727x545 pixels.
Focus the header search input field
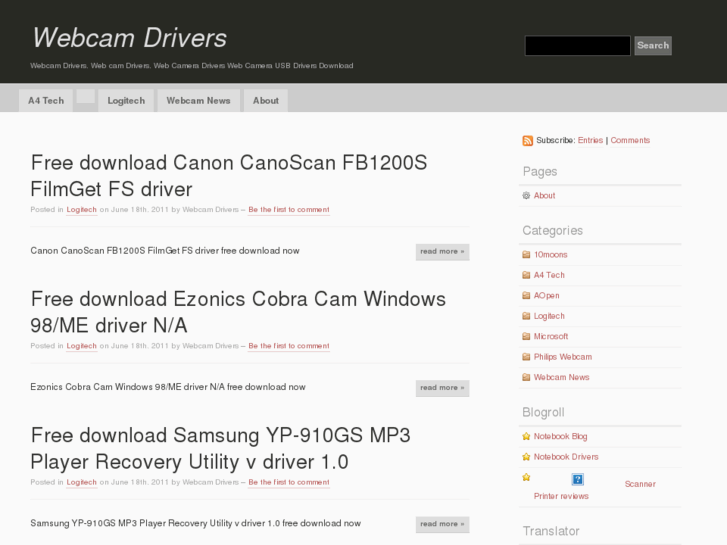click(577, 45)
